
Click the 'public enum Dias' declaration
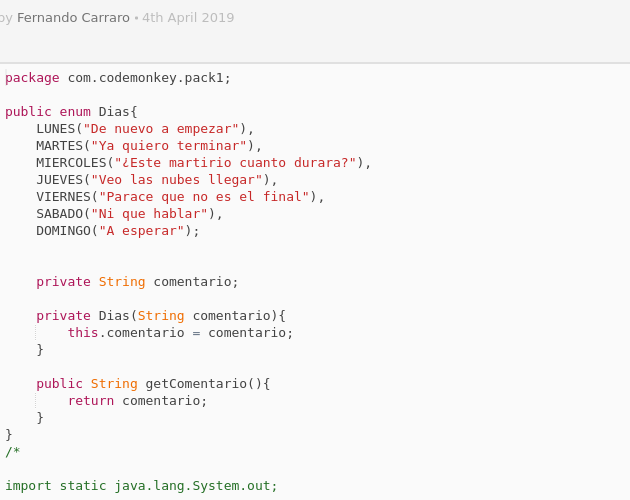click(71, 112)
